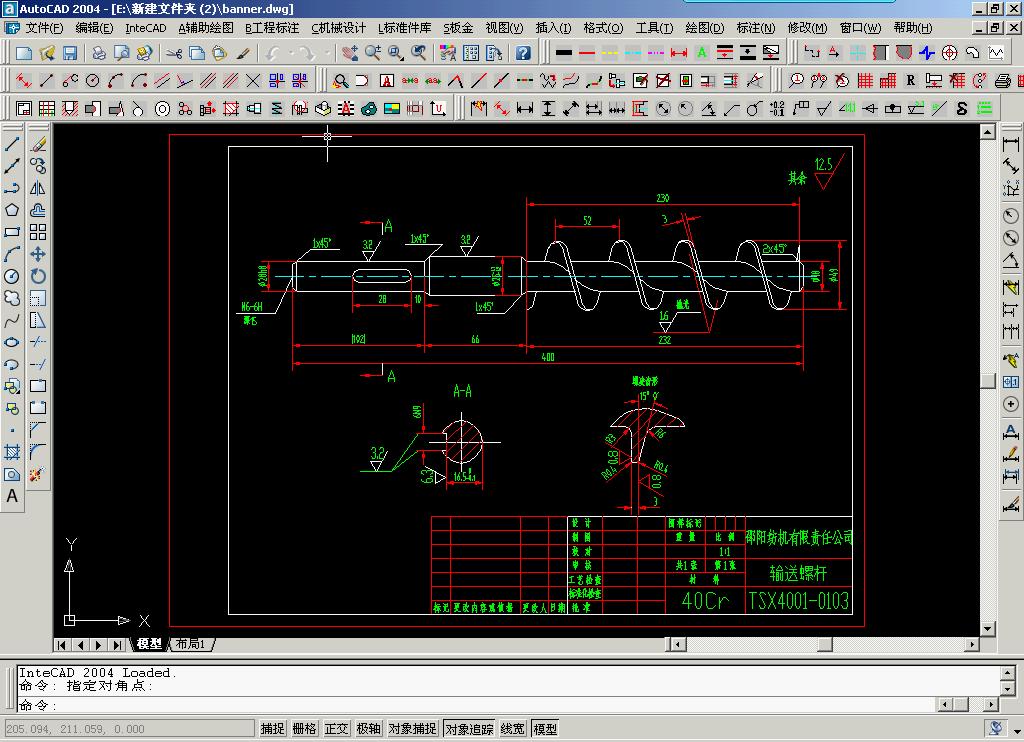
Task: Toggle 捕捉 snap mode in status bar
Action: (x=272, y=728)
